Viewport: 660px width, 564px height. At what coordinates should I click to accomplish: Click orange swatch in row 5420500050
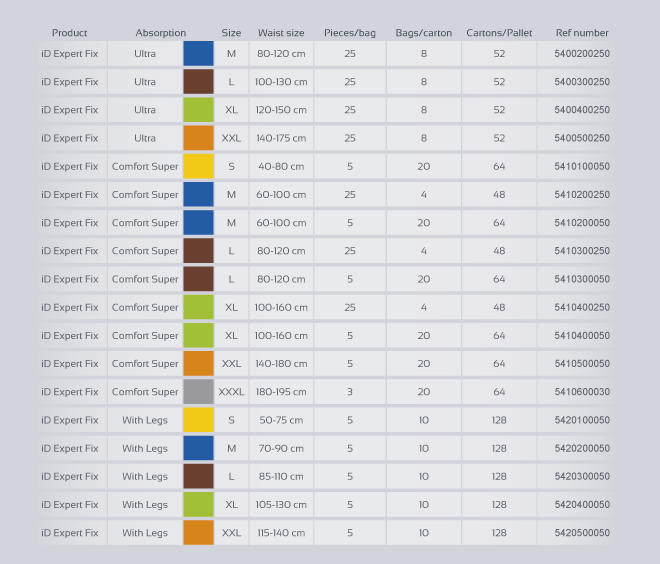tap(198, 533)
